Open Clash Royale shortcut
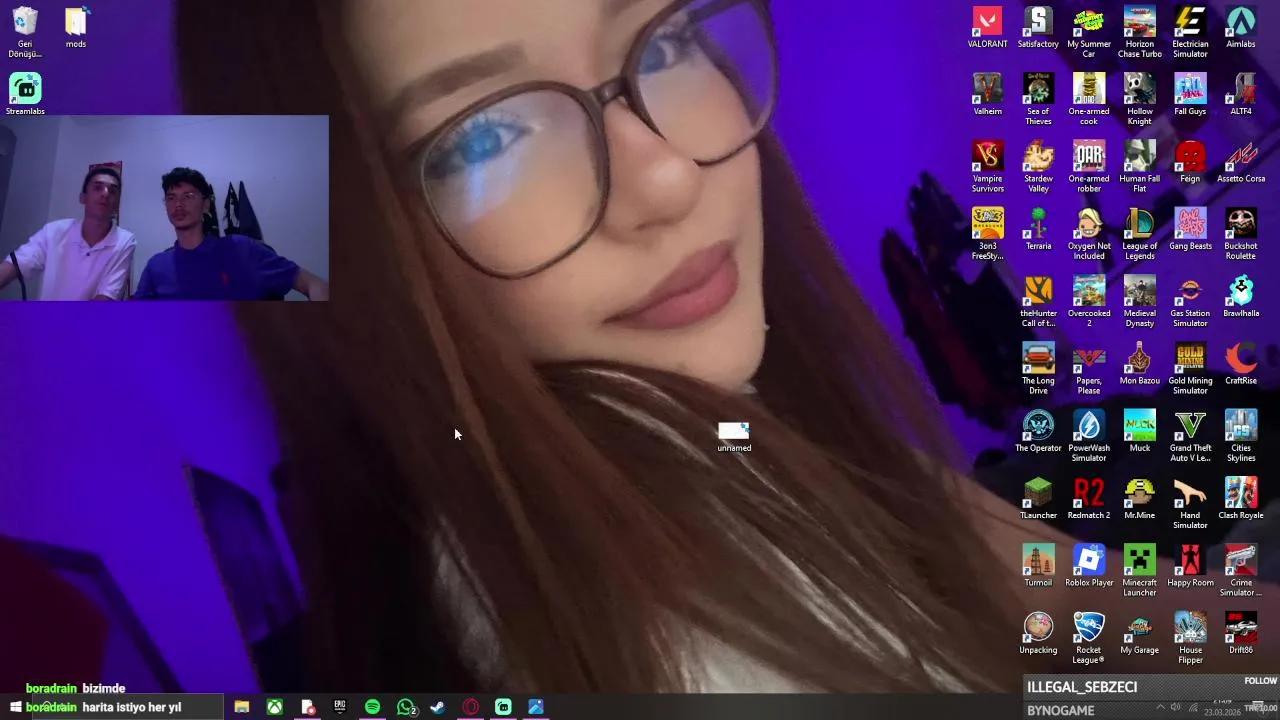 coord(1241,497)
